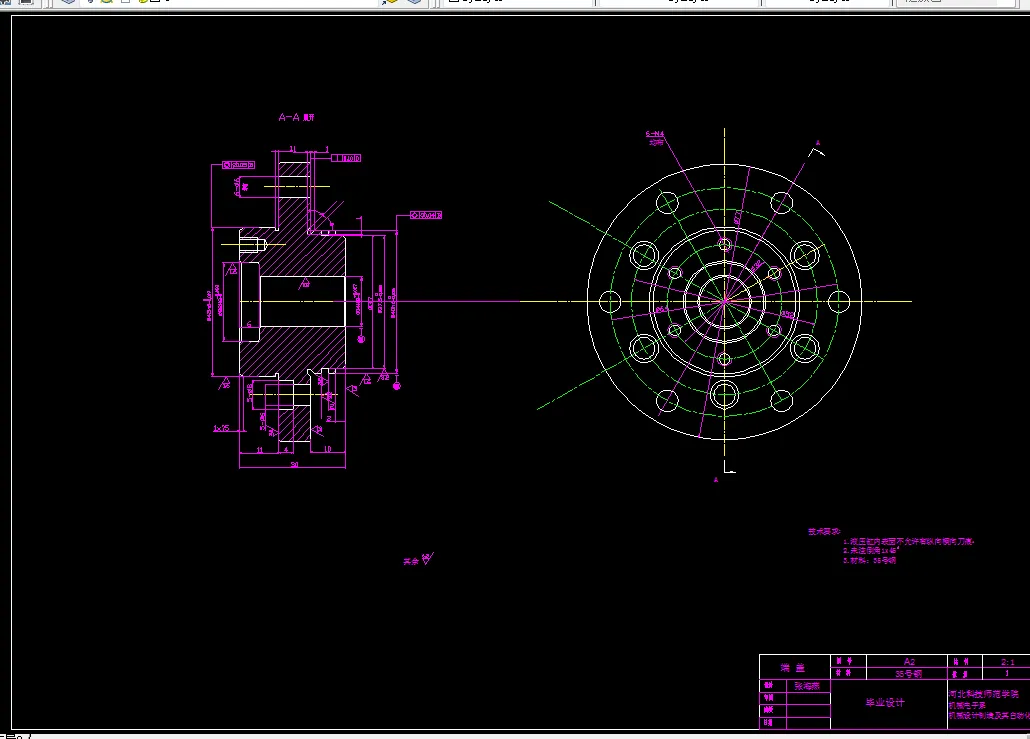
Task: Select the 其余 surface roughness note
Action: (x=418, y=560)
